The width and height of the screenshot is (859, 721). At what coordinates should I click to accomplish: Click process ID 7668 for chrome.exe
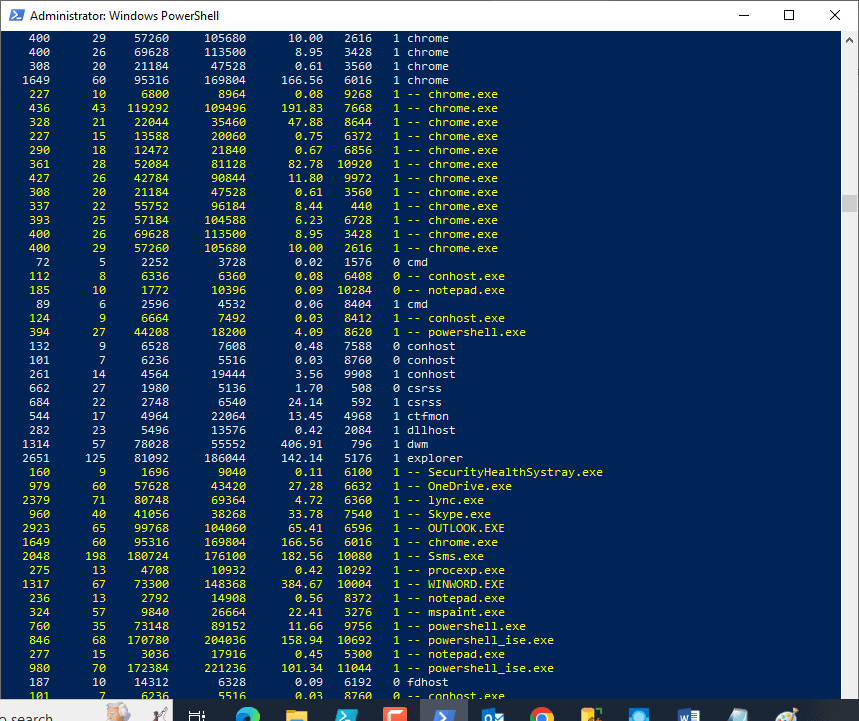coord(358,108)
